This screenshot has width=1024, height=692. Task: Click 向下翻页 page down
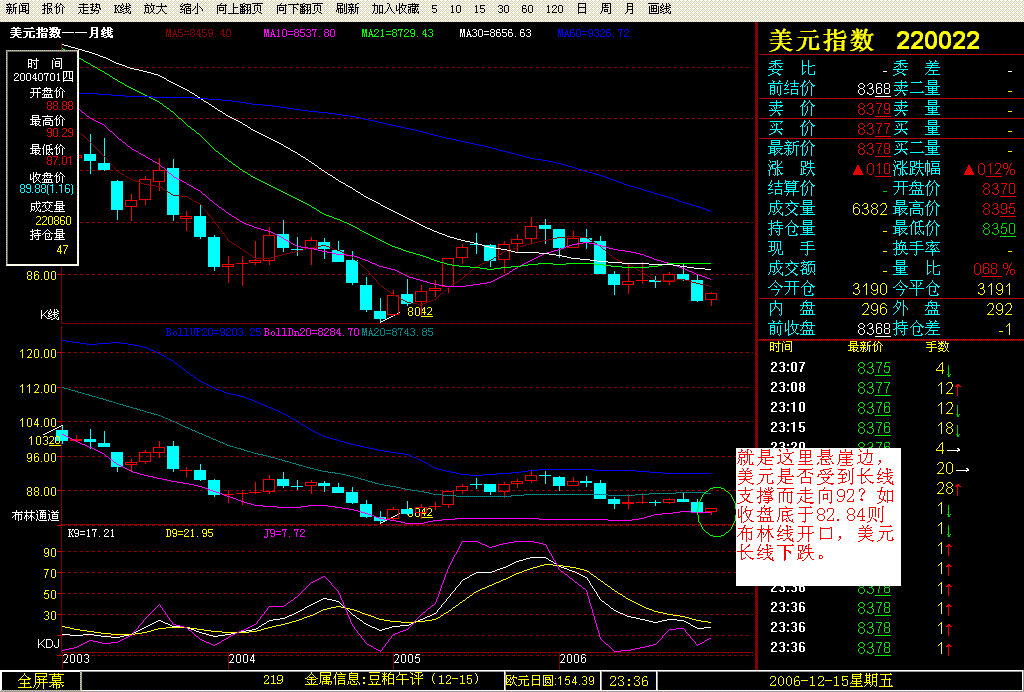[299, 9]
